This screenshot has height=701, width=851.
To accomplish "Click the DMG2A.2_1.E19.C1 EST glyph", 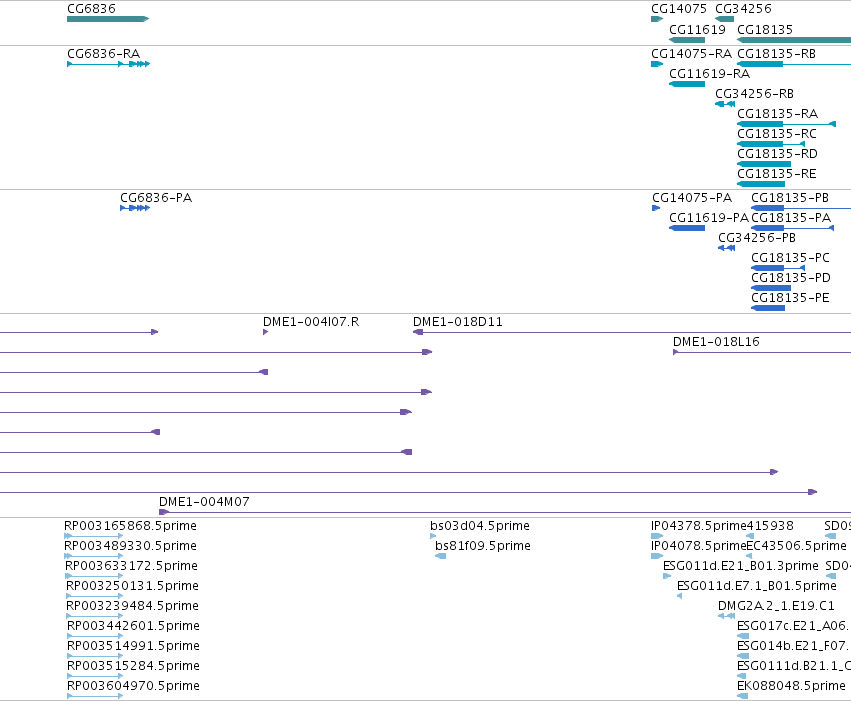I will click(x=726, y=616).
